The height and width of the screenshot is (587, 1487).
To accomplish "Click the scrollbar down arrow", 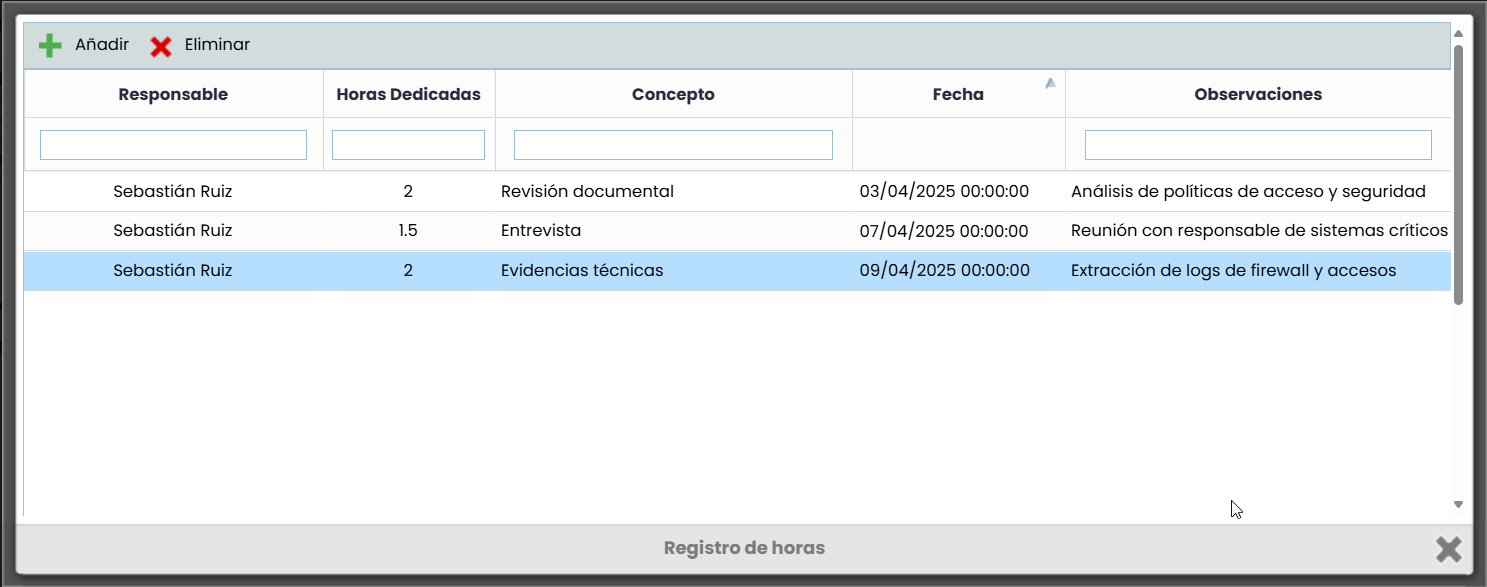I will coord(1458,505).
